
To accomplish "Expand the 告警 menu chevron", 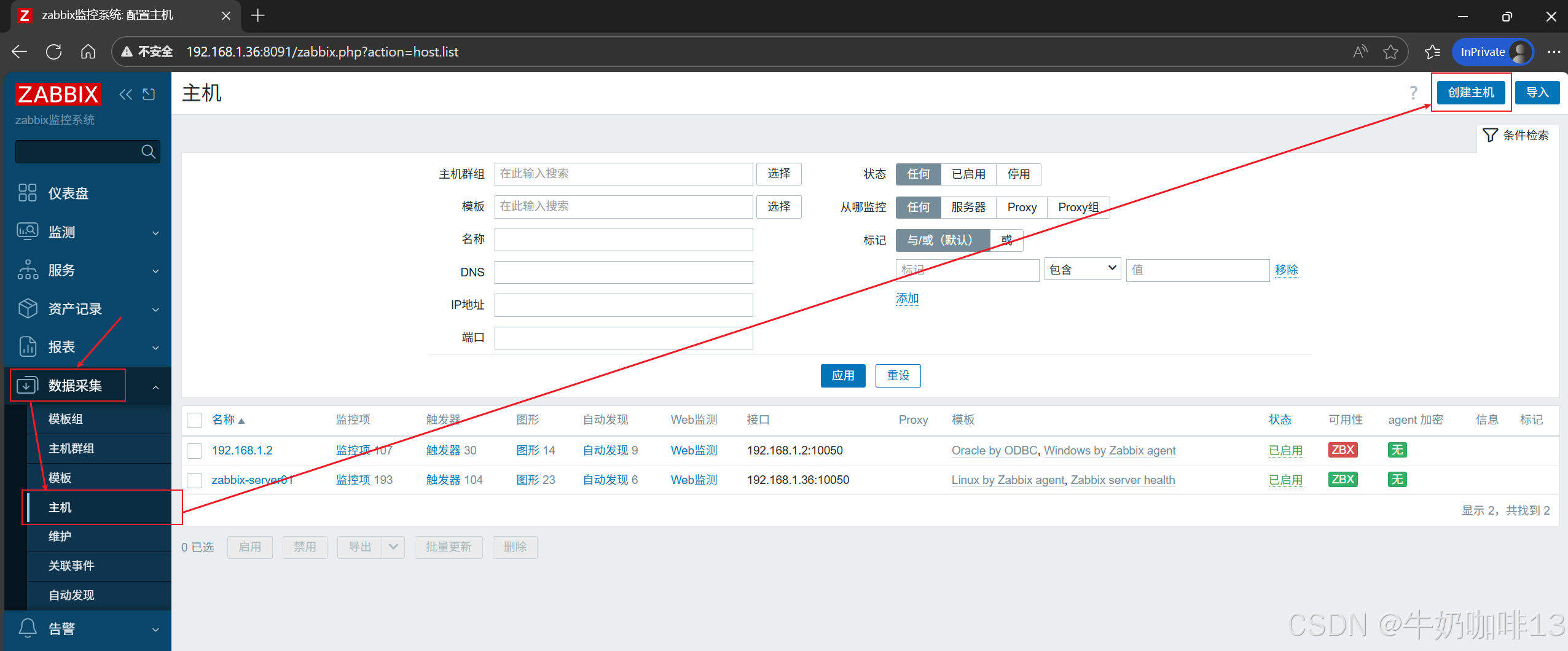I will click(x=155, y=630).
